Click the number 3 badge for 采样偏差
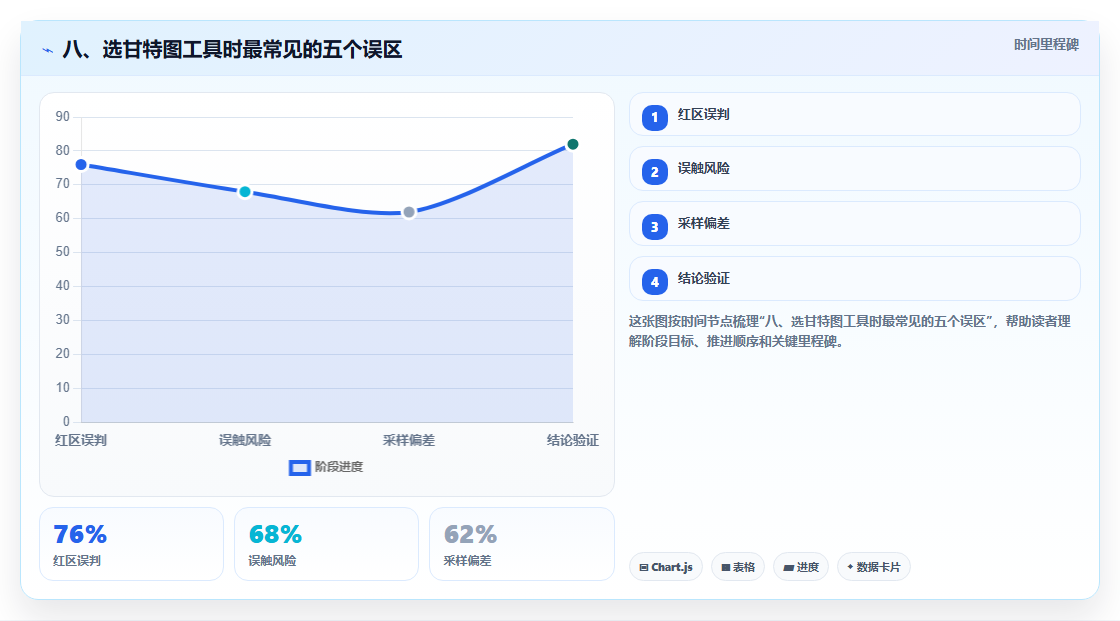This screenshot has width=1120, height=621. point(654,227)
